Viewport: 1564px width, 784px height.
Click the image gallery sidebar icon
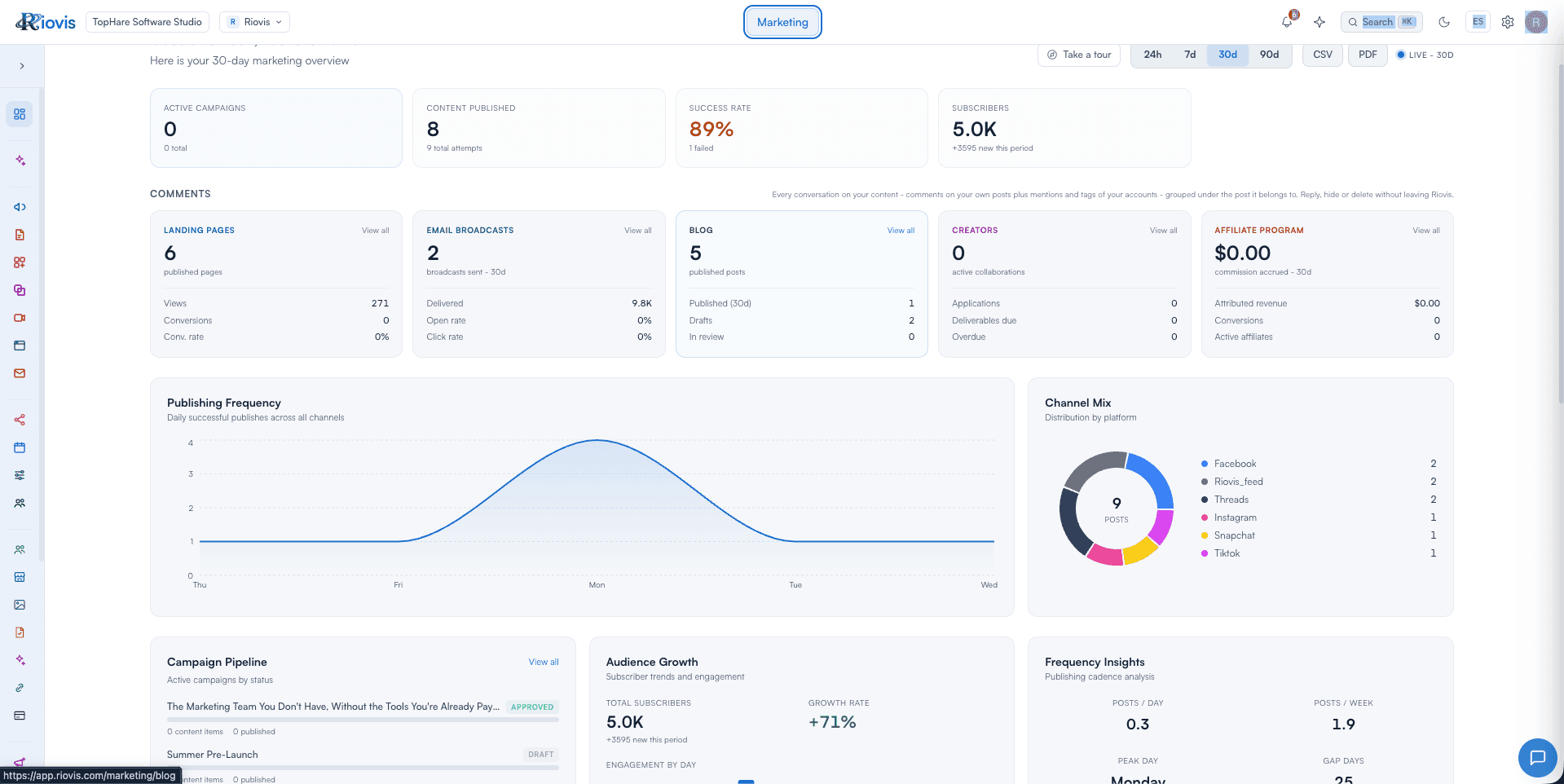pyautogui.click(x=20, y=605)
